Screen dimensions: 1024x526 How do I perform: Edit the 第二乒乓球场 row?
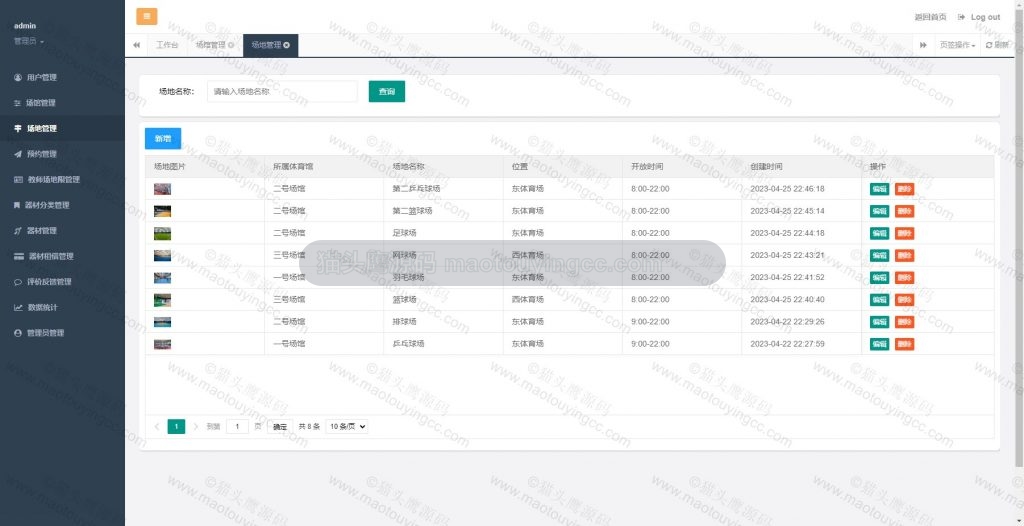coord(879,189)
